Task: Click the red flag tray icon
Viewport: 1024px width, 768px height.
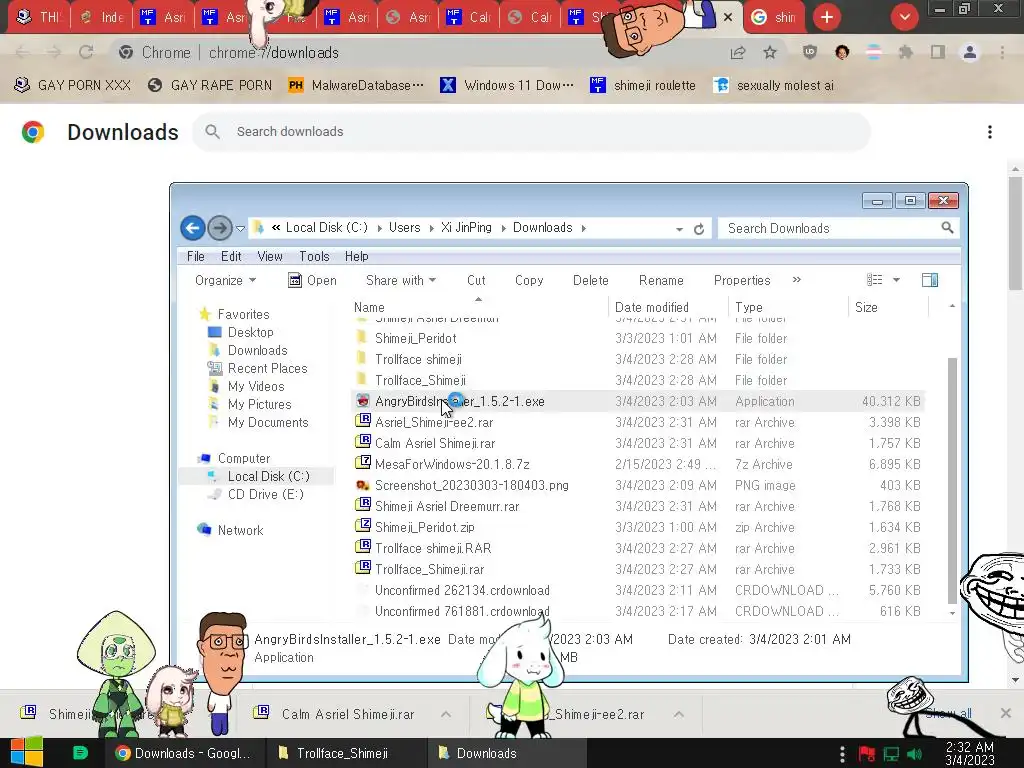Action: point(867,754)
